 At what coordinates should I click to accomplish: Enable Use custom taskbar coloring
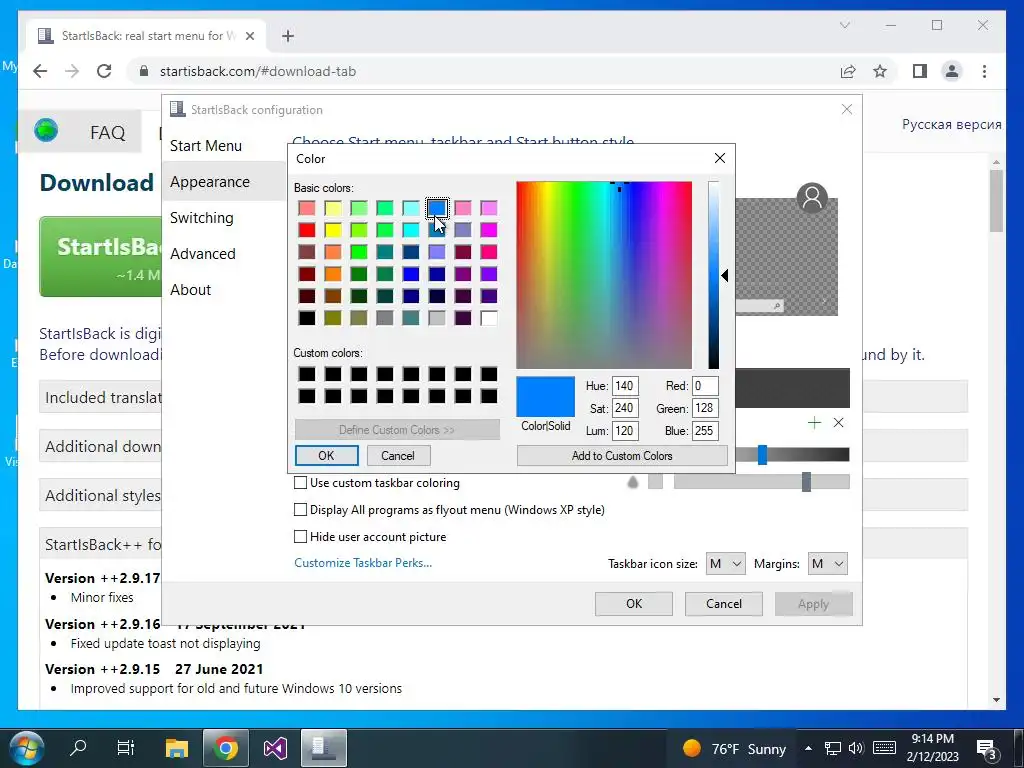(x=300, y=483)
